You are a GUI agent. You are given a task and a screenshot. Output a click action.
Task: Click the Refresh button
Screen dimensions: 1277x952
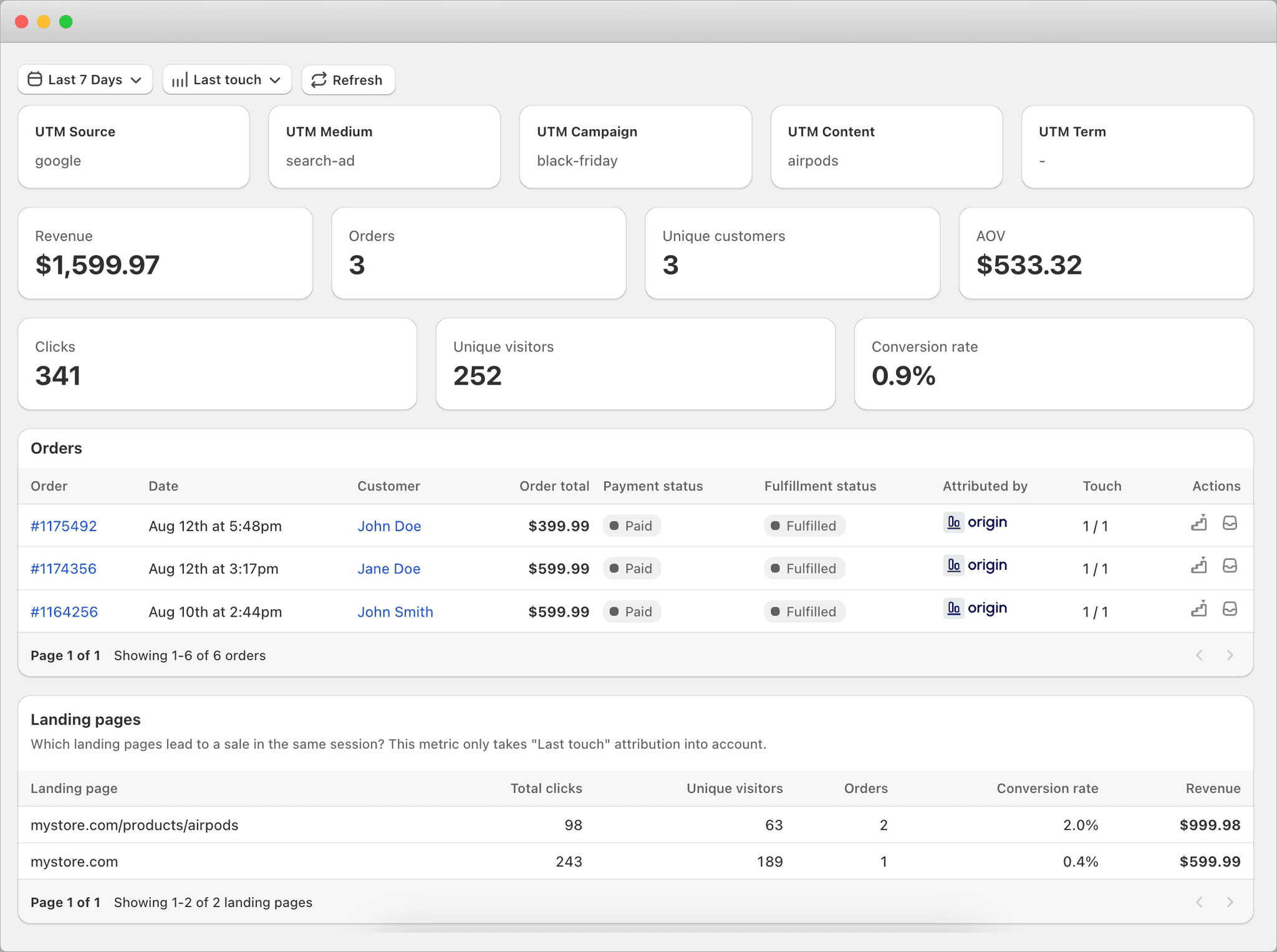click(x=348, y=80)
